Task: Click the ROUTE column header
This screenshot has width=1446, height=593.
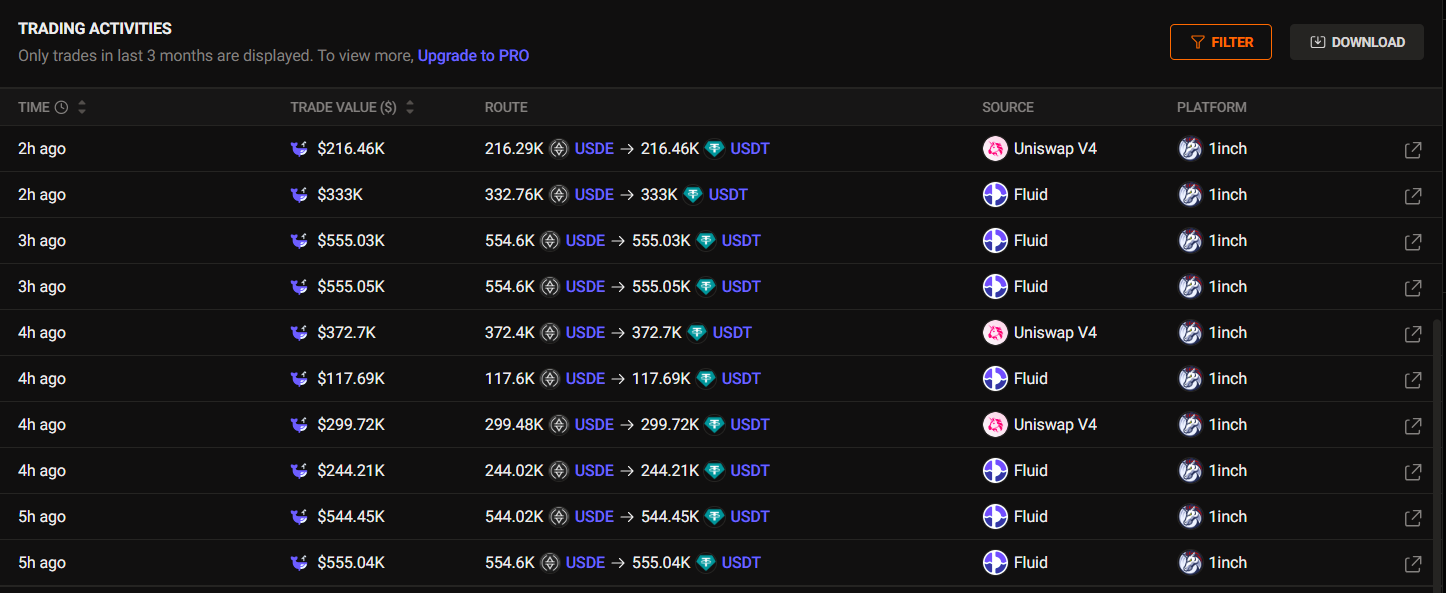Action: [x=506, y=107]
